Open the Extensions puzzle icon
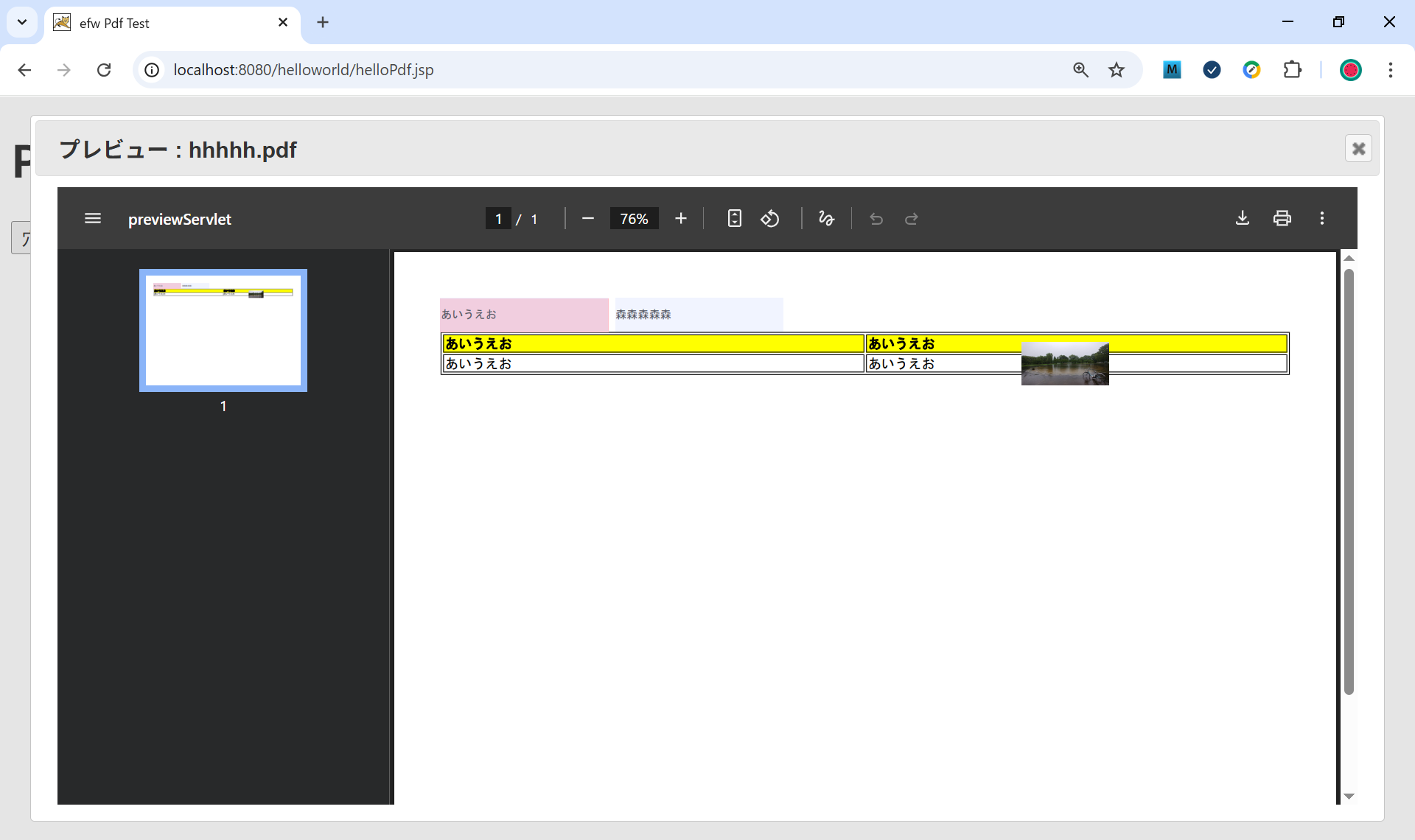1415x840 pixels. (x=1292, y=70)
